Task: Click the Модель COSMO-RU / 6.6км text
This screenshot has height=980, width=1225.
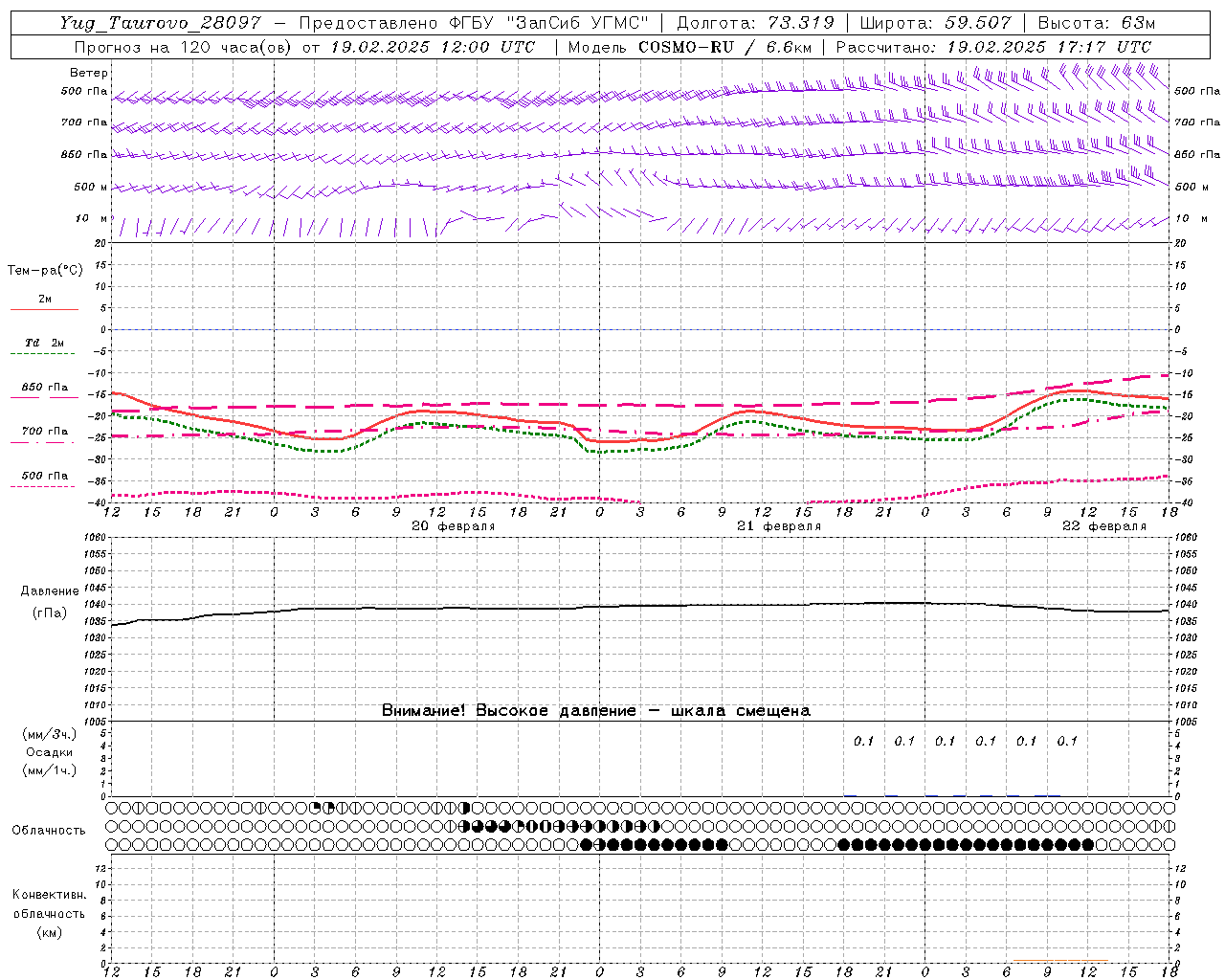Action: pos(690,47)
